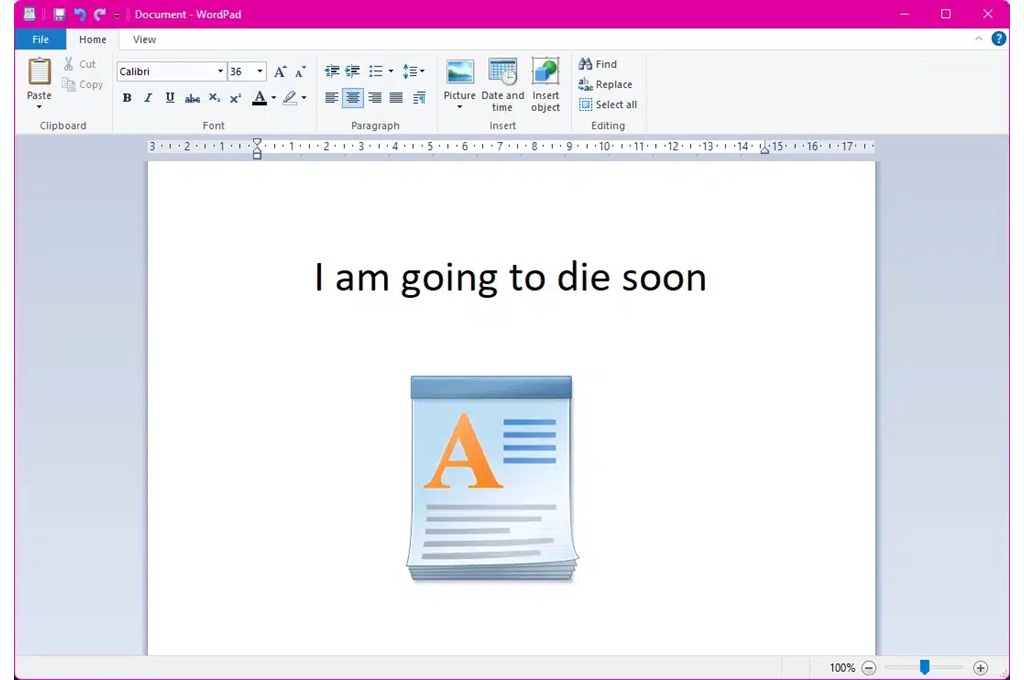Open the File menu
The width and height of the screenshot is (1024, 680).
click(40, 39)
